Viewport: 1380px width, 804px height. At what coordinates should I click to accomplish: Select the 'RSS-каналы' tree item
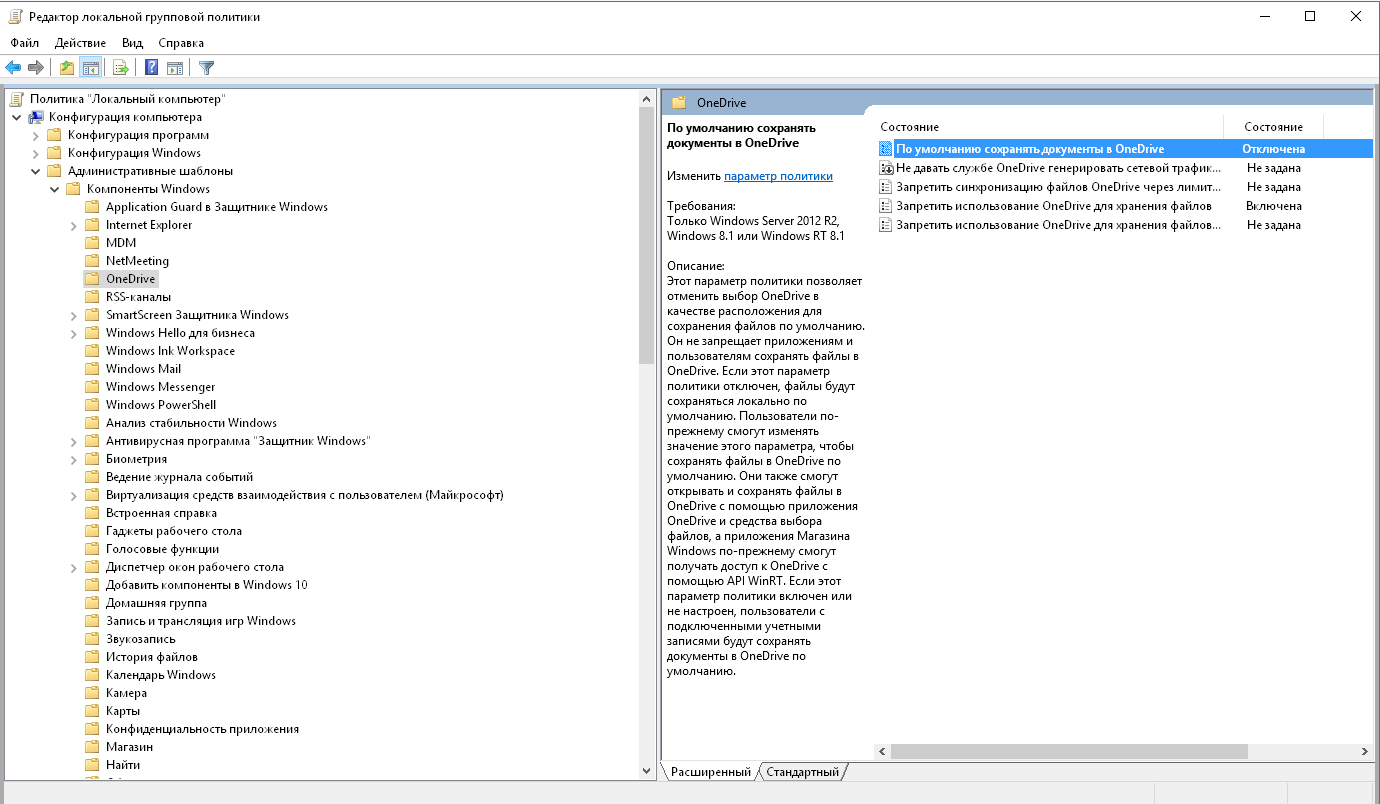pyautogui.click(x=138, y=297)
